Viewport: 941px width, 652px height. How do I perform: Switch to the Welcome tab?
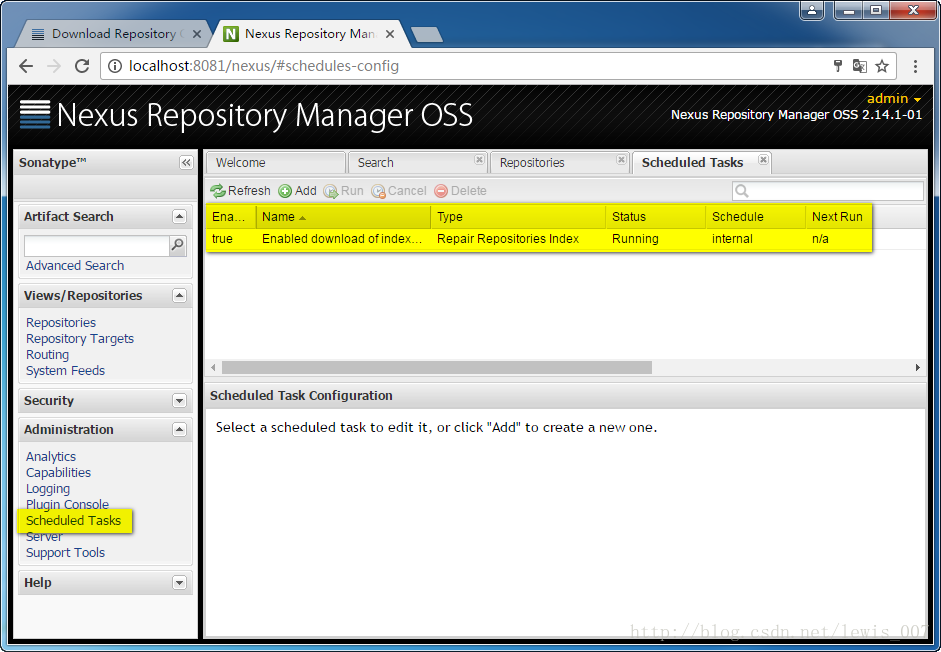(275, 163)
